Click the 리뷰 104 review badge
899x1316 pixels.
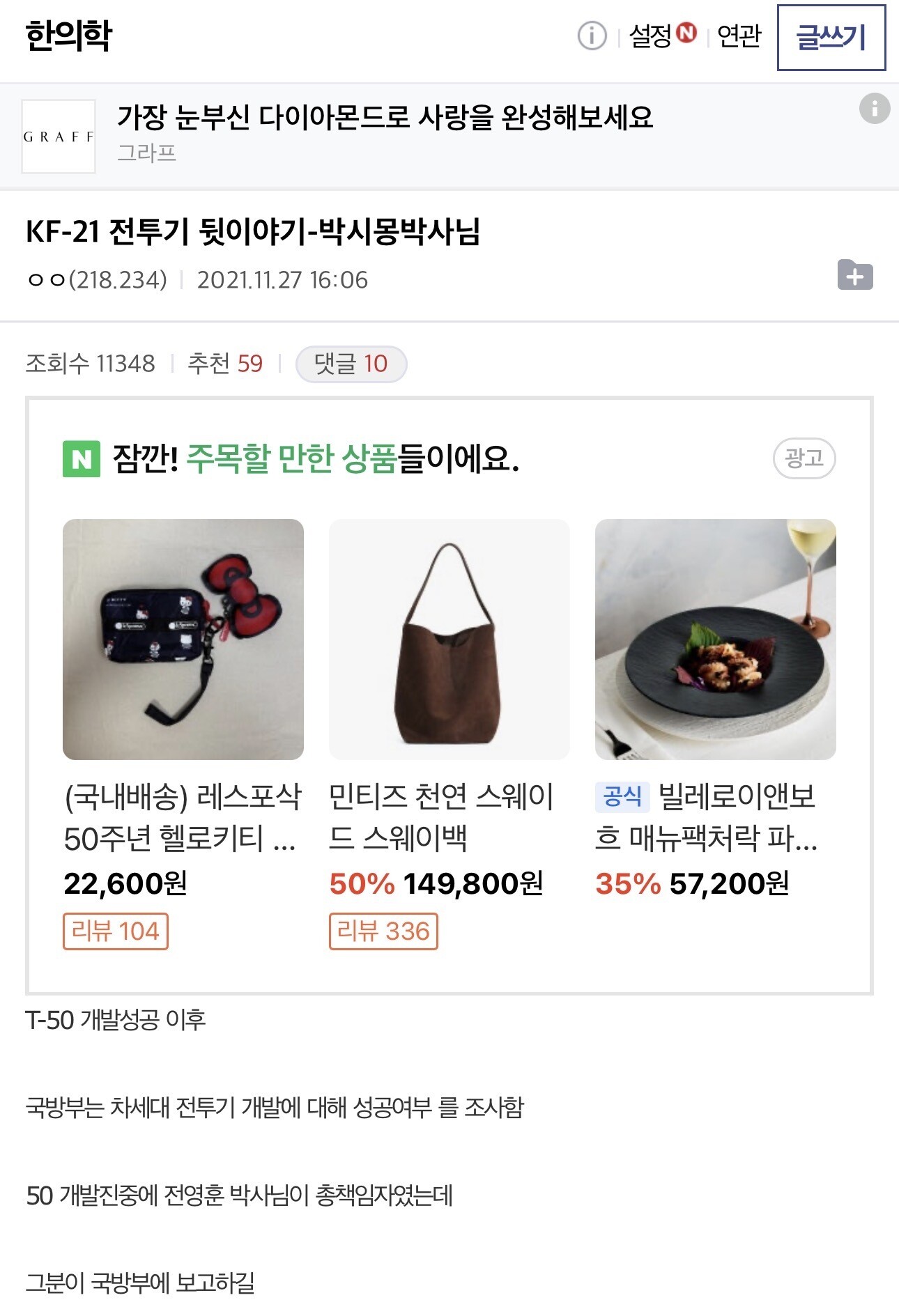[116, 931]
